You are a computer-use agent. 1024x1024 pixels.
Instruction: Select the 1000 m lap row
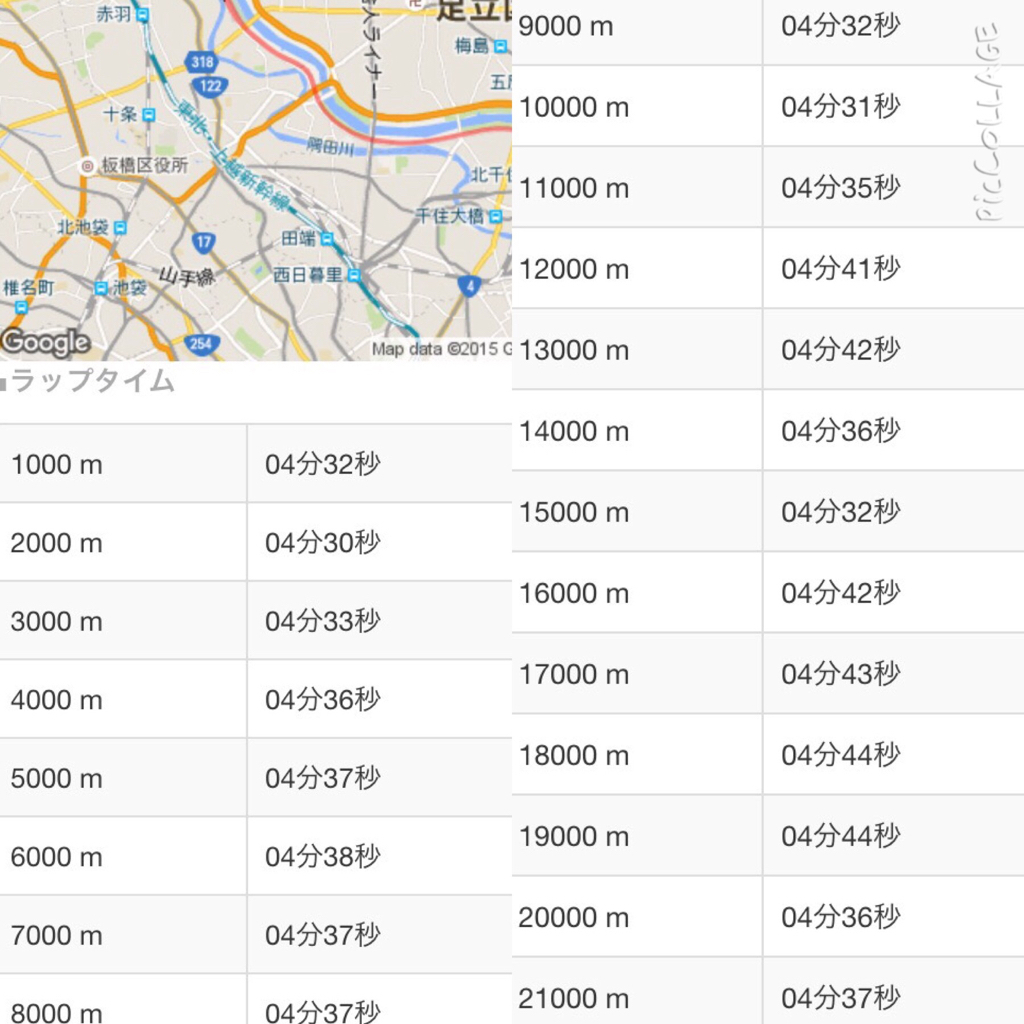coord(256,464)
